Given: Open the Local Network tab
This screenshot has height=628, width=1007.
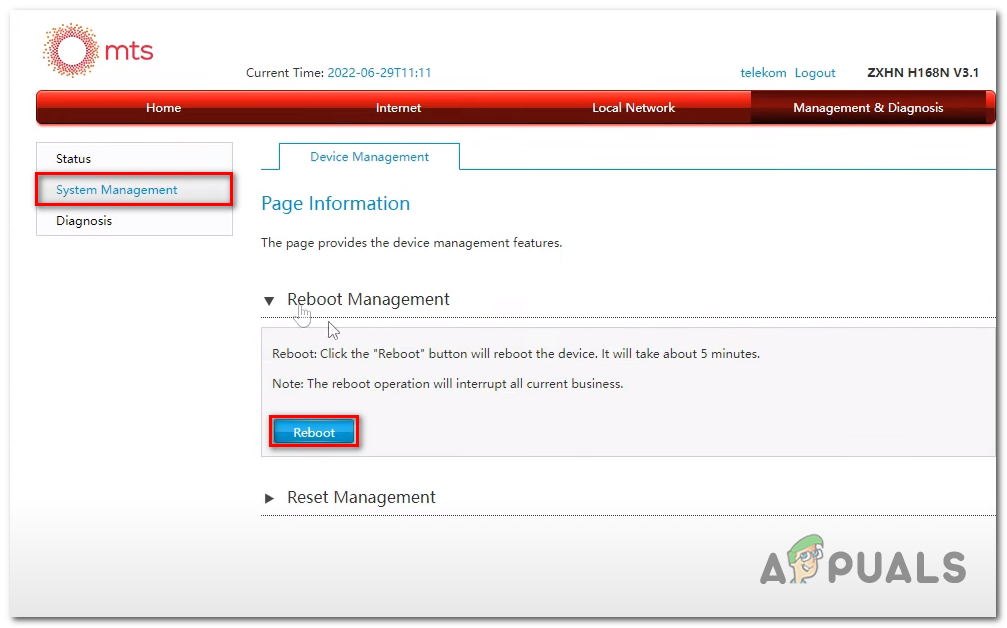Looking at the screenshot, I should tap(633, 108).
